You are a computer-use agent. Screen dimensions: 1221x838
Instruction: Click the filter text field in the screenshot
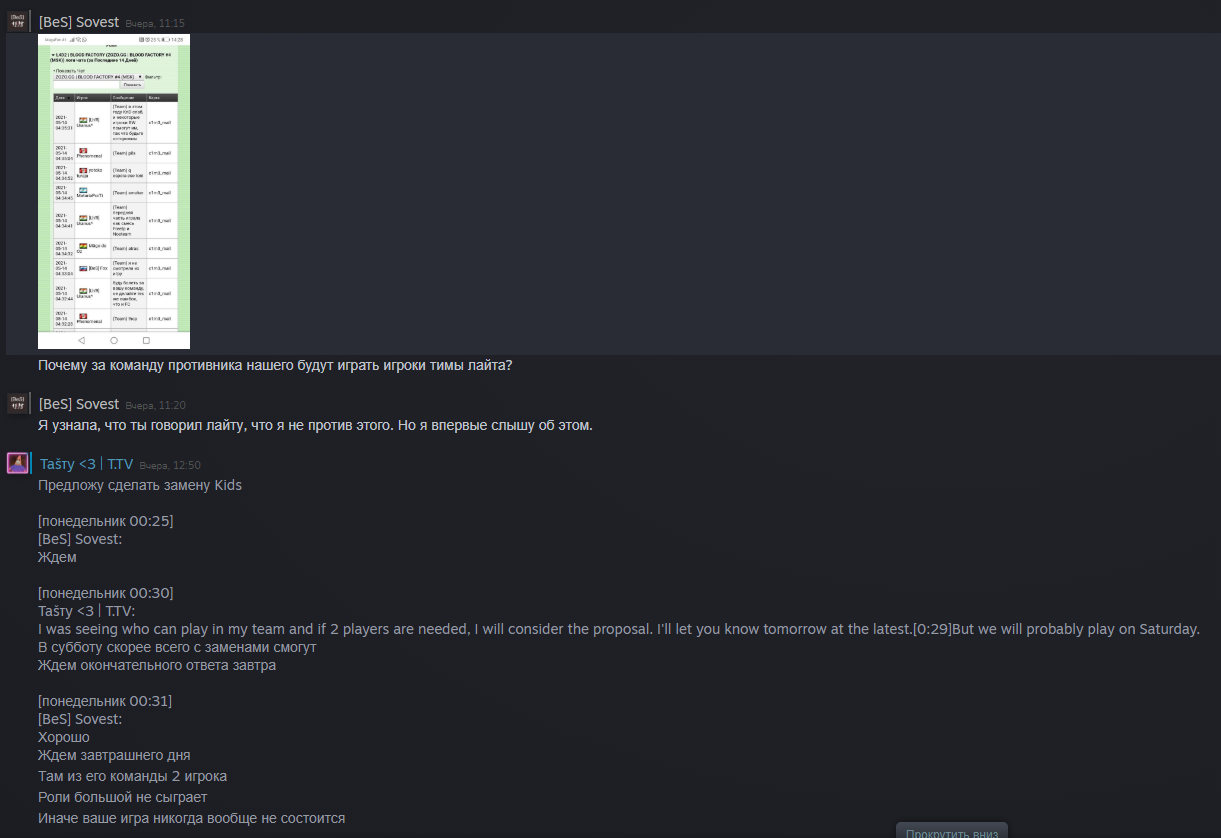tap(86, 85)
